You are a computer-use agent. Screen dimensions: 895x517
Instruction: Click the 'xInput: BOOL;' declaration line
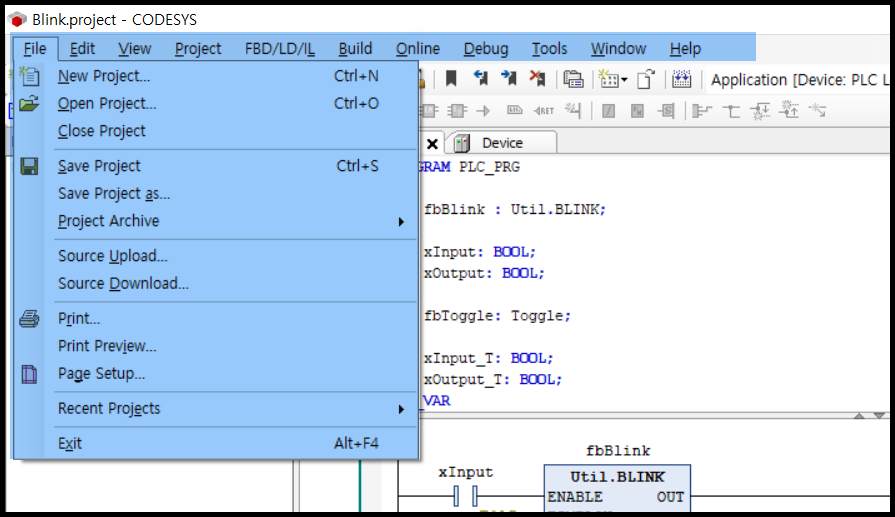coord(479,252)
